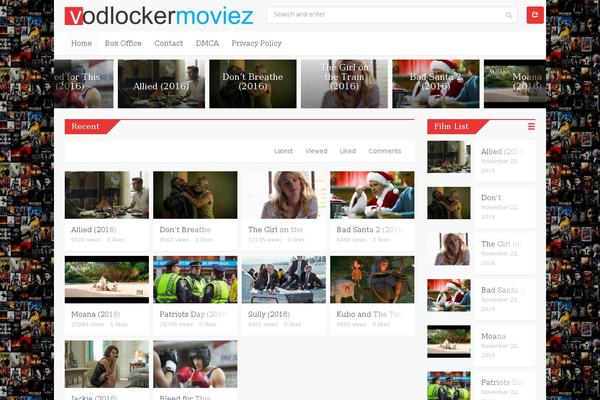Click Jackie thumbnail in Recent grid
The width and height of the screenshot is (600, 400).
[x=107, y=364]
